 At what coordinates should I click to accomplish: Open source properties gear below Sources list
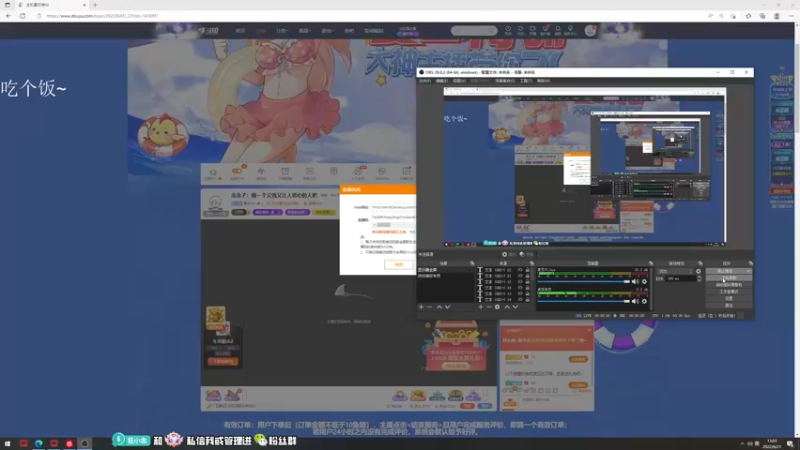pos(497,307)
